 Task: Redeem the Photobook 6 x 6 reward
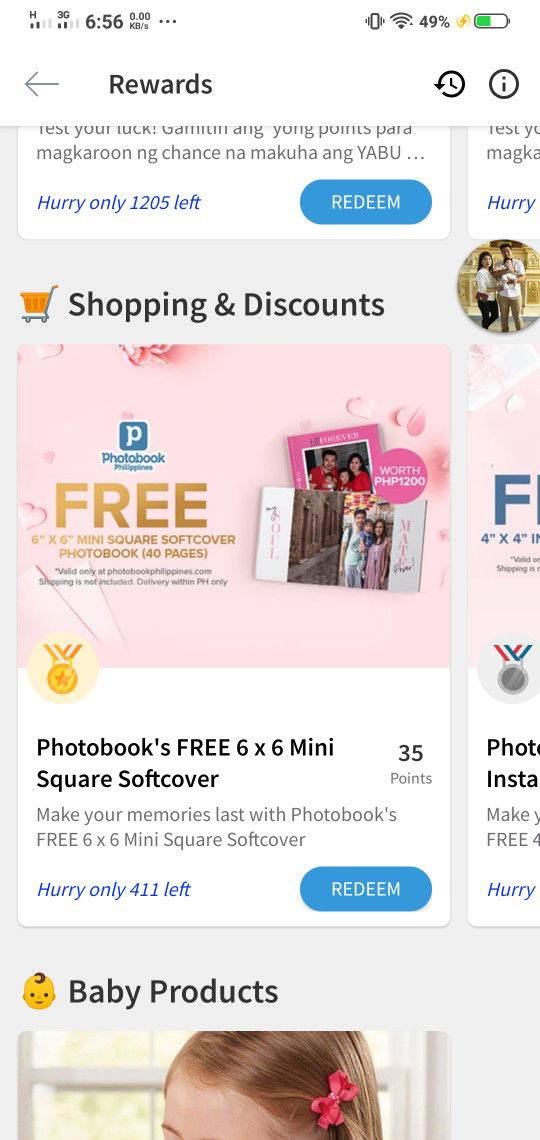(366, 888)
